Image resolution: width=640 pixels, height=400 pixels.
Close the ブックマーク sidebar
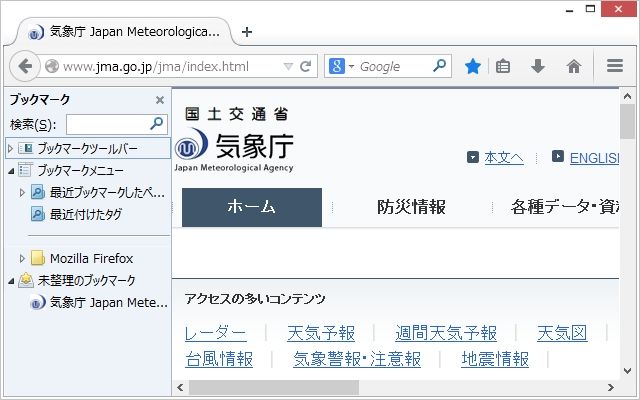pos(160,100)
